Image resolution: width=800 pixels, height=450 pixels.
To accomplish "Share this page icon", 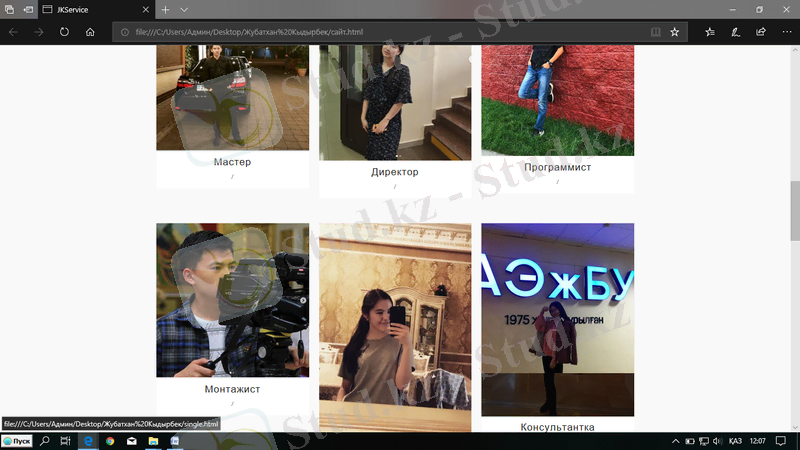I will (761, 32).
